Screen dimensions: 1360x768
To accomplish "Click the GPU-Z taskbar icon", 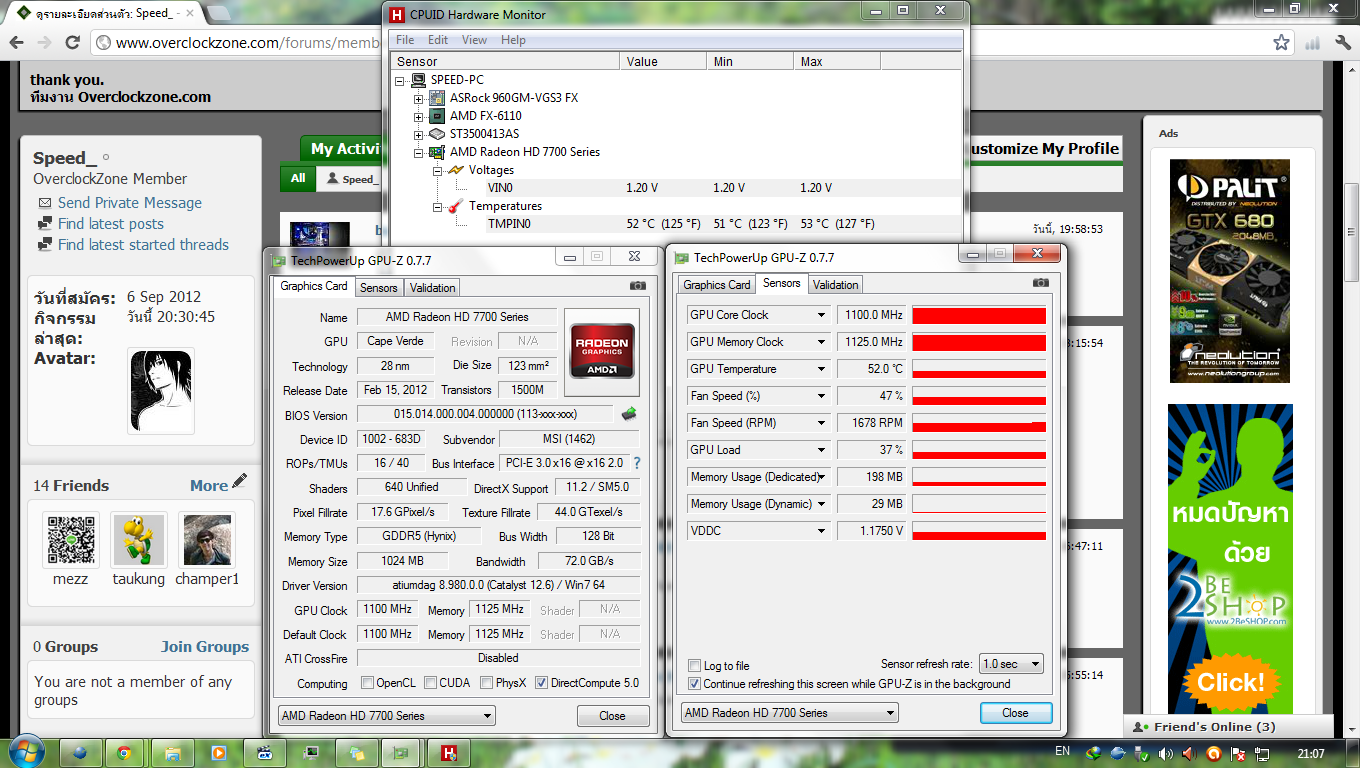I will point(402,752).
